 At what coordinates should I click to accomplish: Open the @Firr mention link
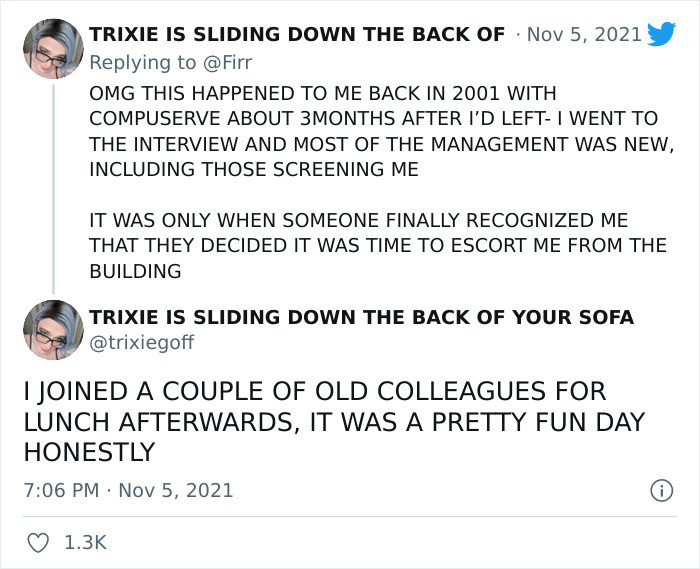(227, 62)
